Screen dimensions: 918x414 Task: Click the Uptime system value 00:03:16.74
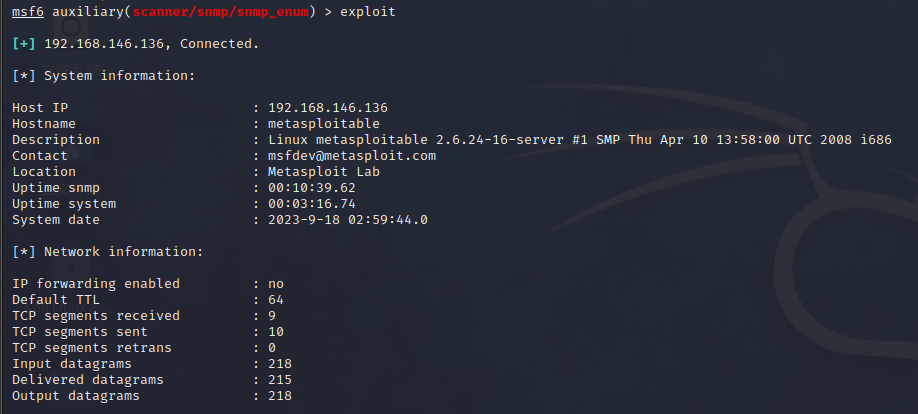[311, 204]
